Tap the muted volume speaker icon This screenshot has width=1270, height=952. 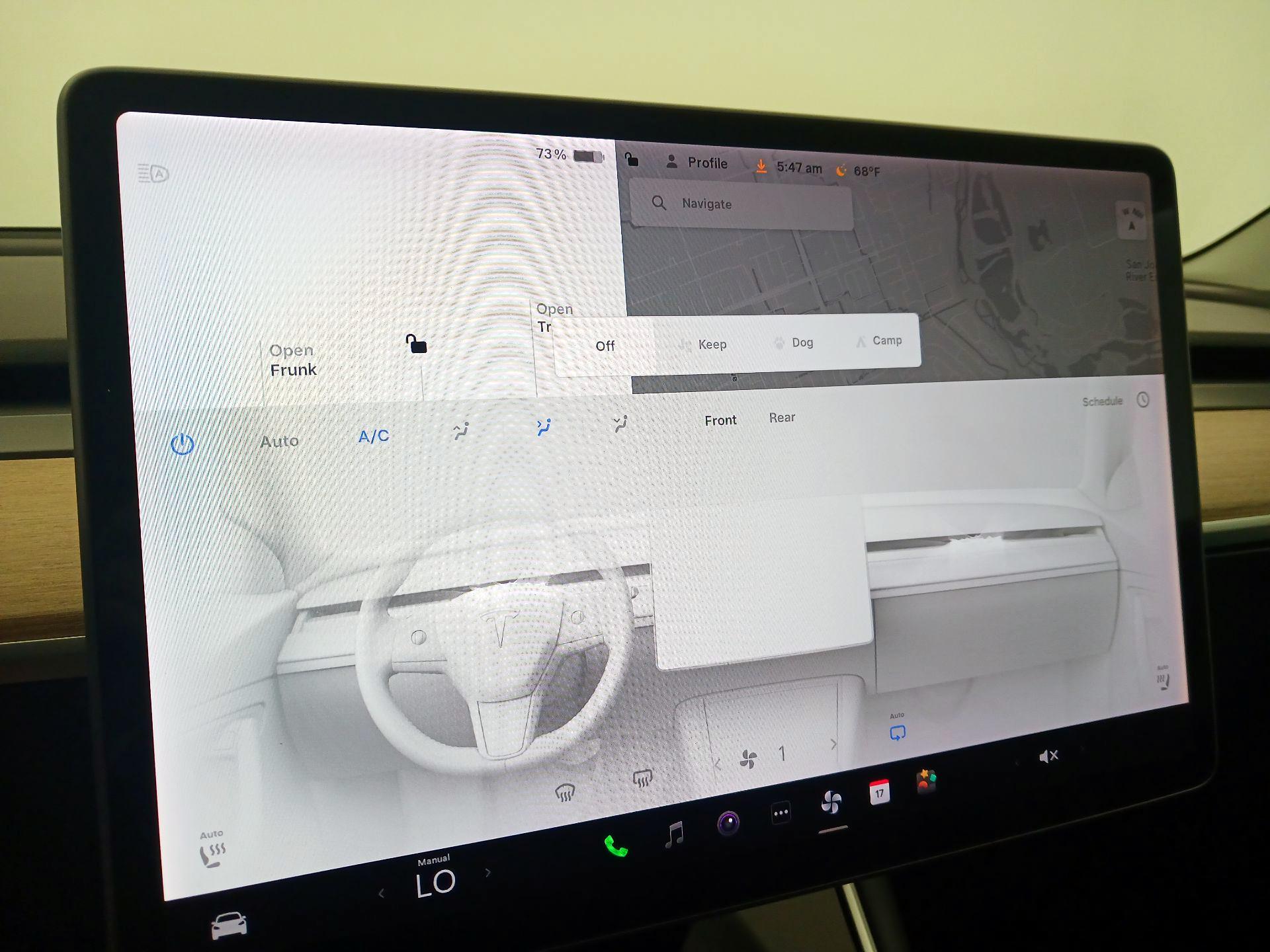1048,756
